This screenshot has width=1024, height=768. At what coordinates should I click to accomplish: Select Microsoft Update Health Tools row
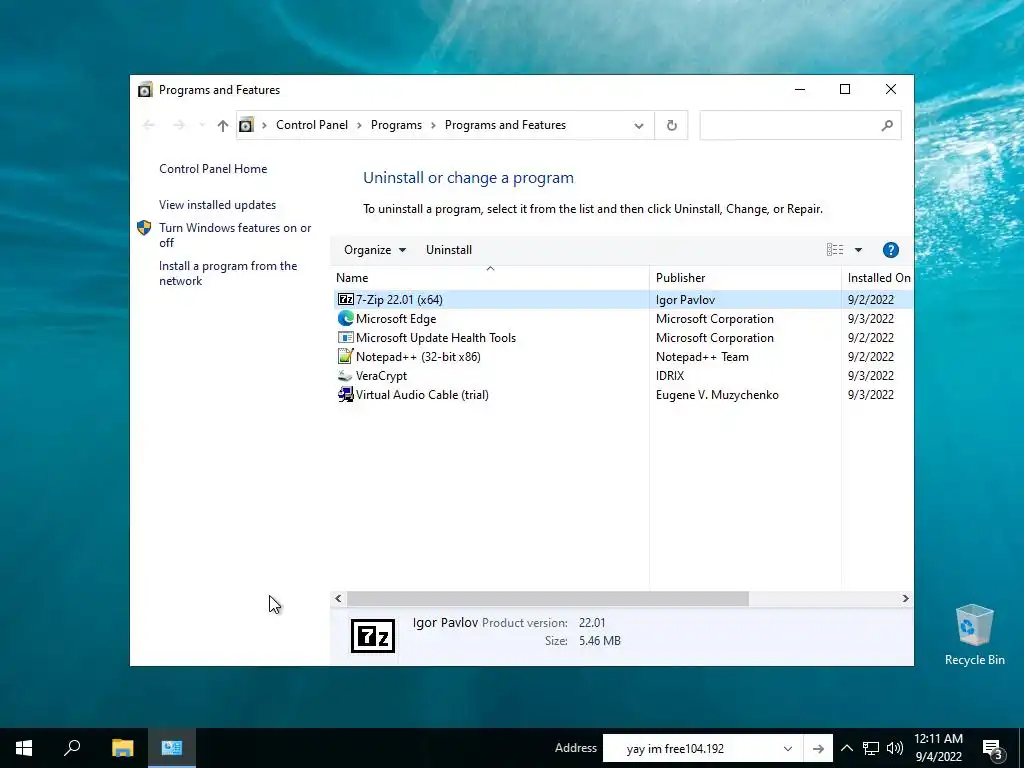pyautogui.click(x=623, y=338)
